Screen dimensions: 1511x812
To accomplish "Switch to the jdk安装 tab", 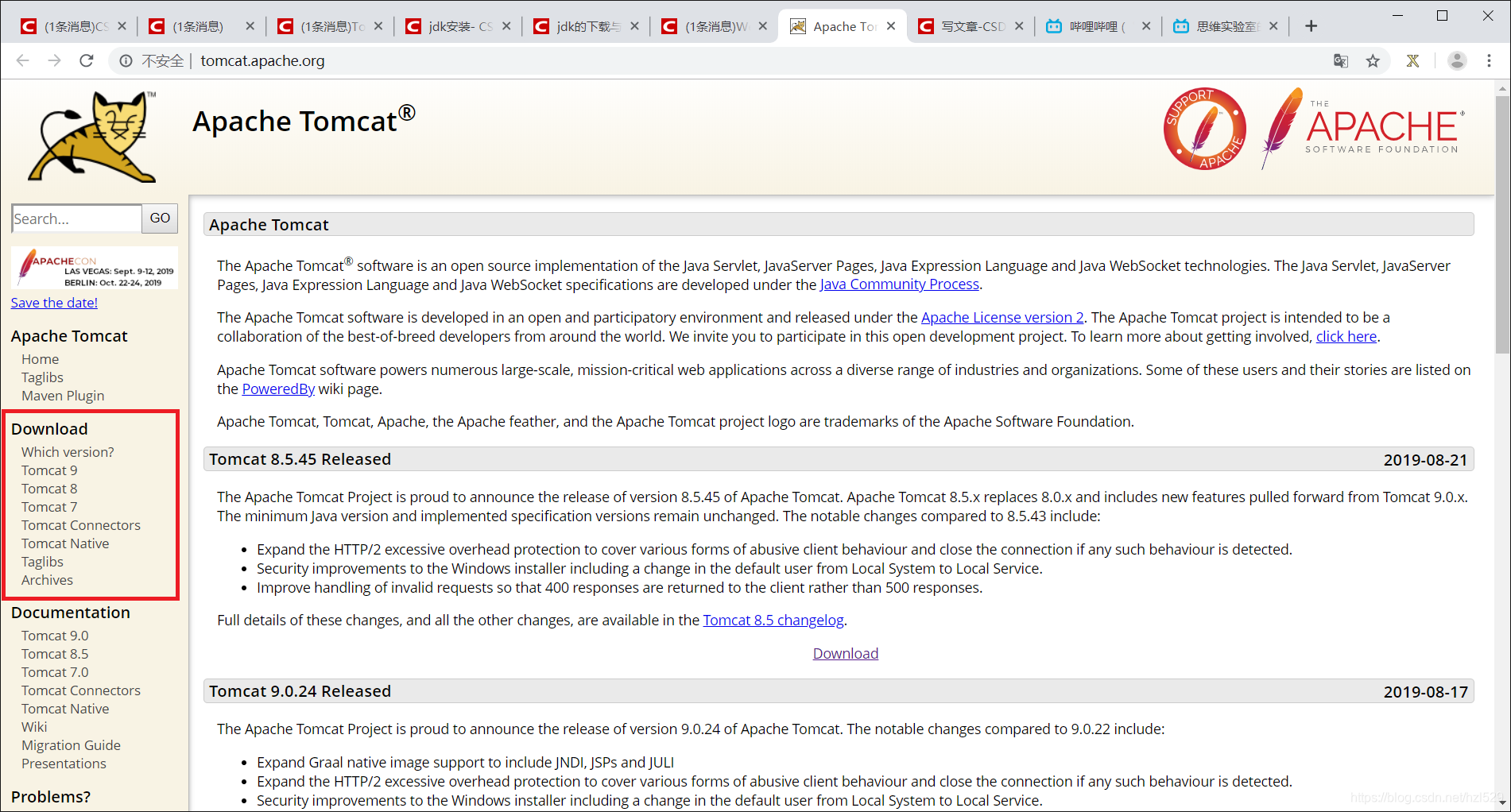I will pos(458,26).
